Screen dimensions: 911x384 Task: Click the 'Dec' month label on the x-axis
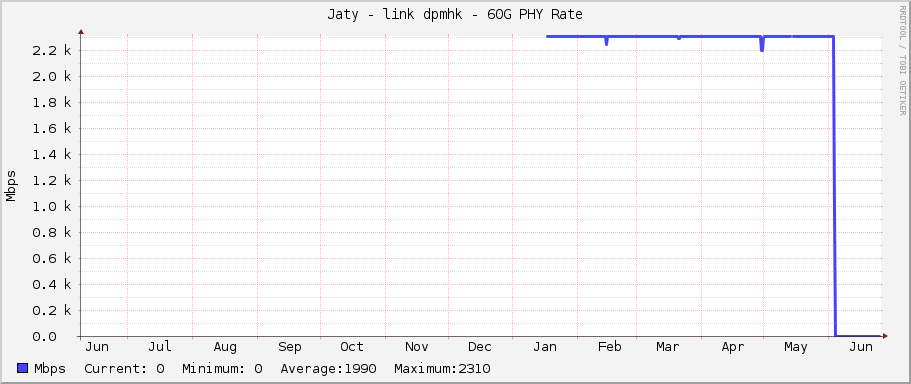click(480, 347)
